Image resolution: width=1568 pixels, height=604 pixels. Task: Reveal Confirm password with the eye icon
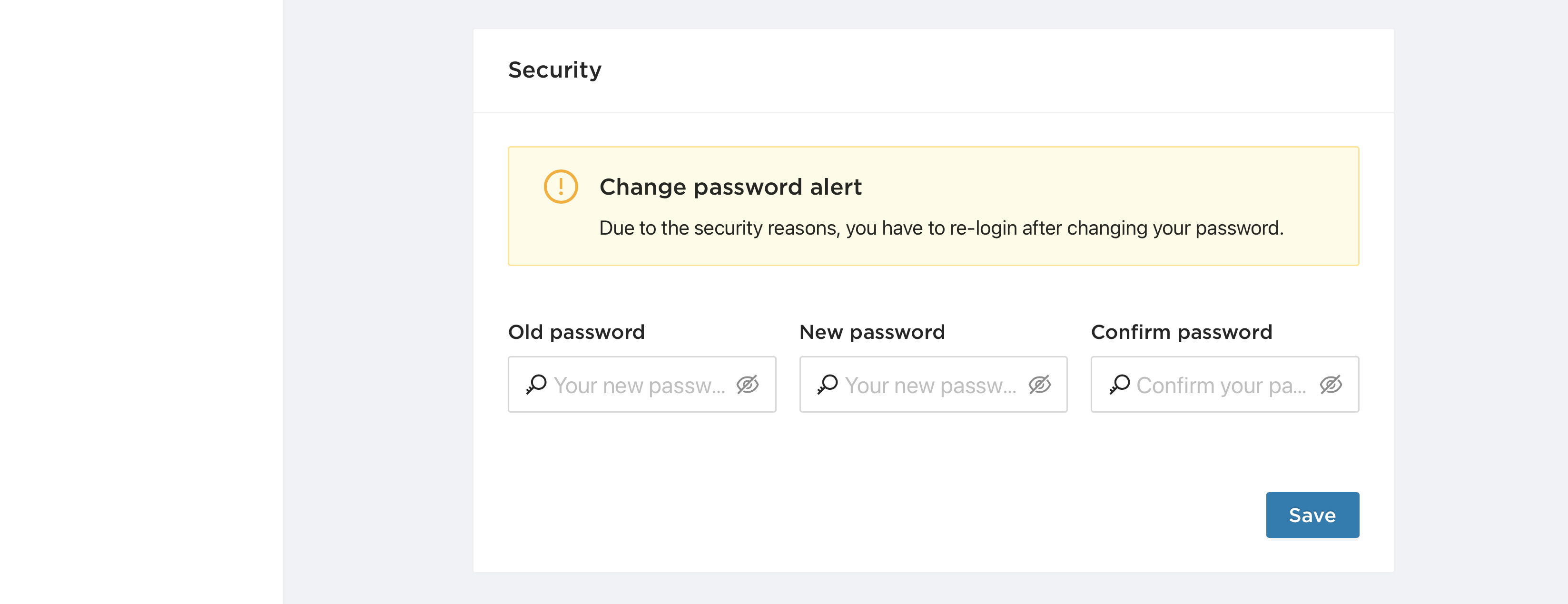coord(1331,385)
